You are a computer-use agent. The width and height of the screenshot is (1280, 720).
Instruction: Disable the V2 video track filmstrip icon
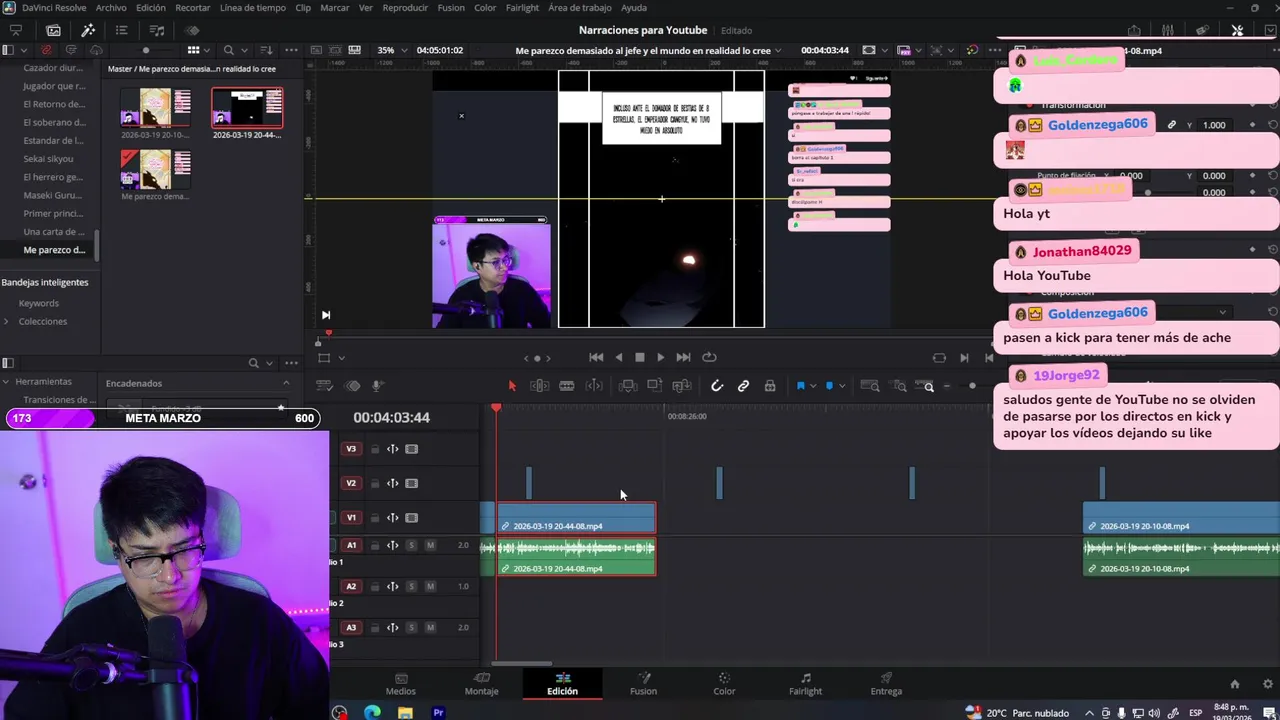tap(411, 483)
